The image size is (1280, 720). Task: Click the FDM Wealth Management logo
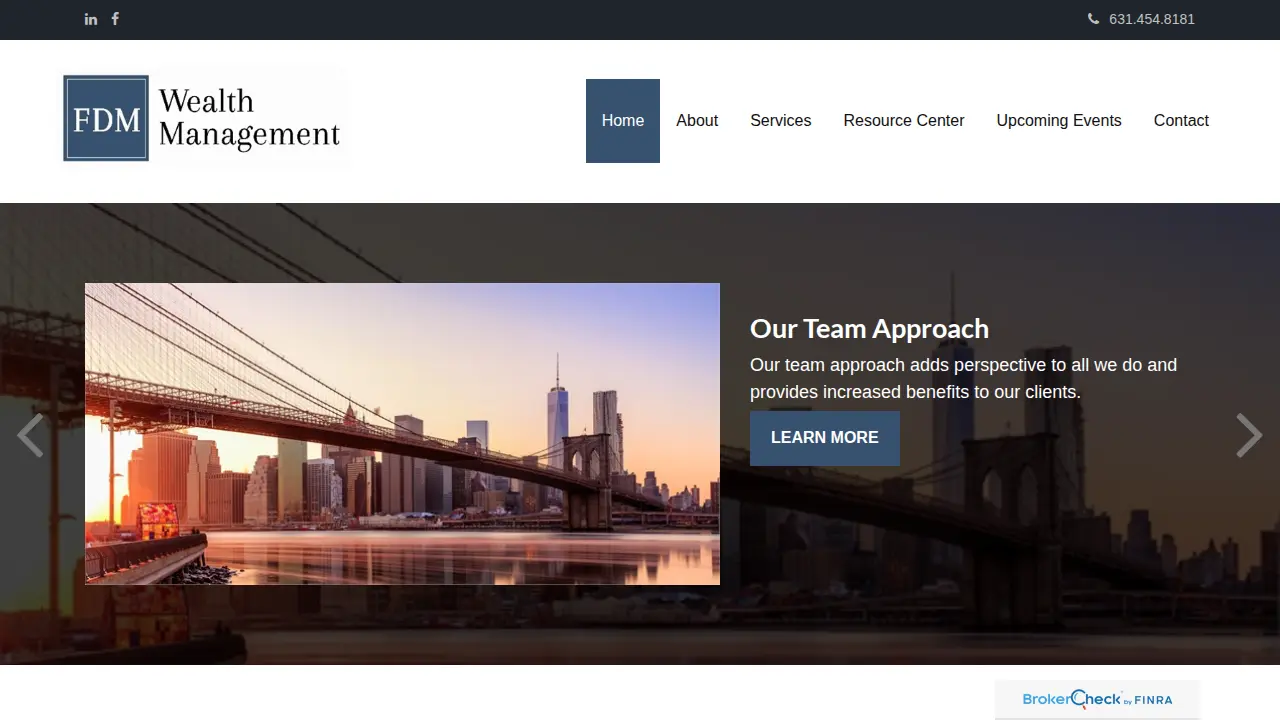click(x=206, y=118)
